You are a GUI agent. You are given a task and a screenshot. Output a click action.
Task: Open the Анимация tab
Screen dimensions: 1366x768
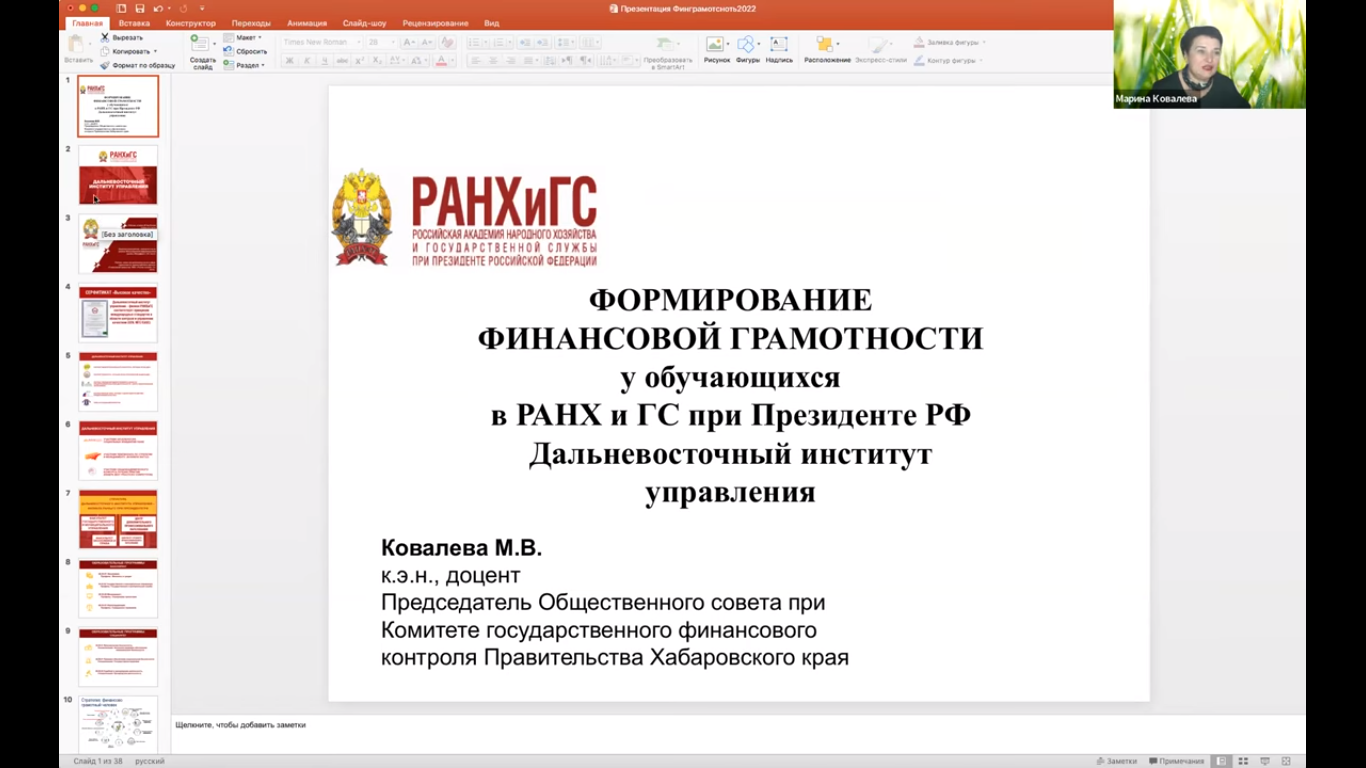click(x=307, y=23)
